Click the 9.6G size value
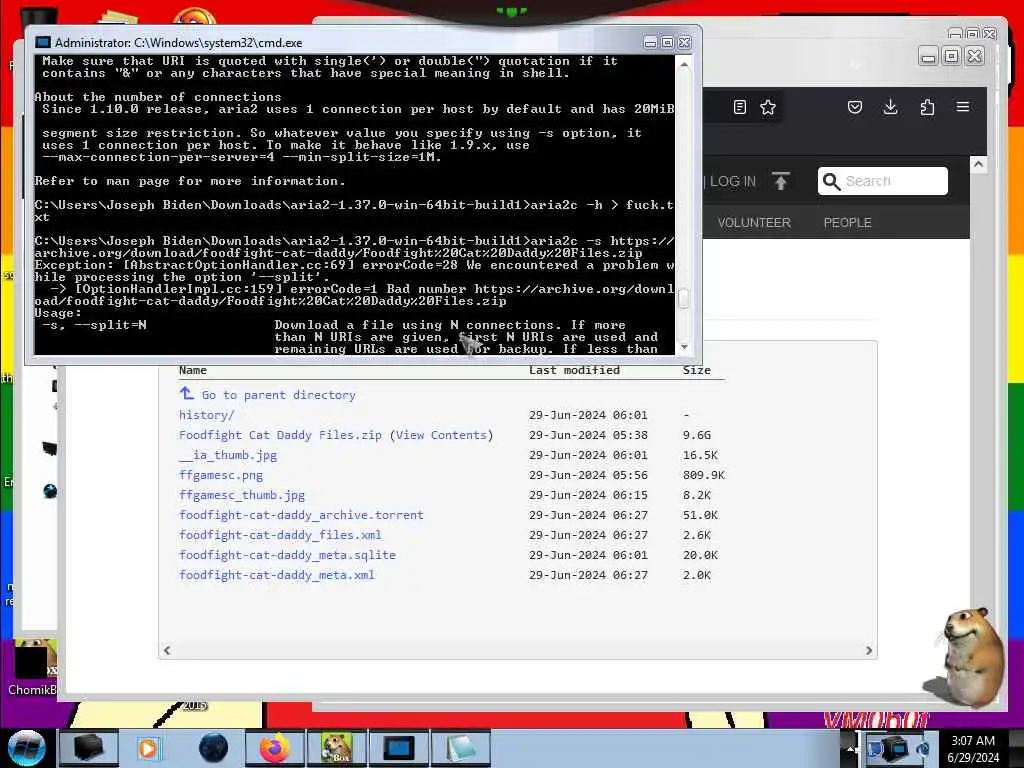This screenshot has width=1024, height=768. [x=697, y=435]
